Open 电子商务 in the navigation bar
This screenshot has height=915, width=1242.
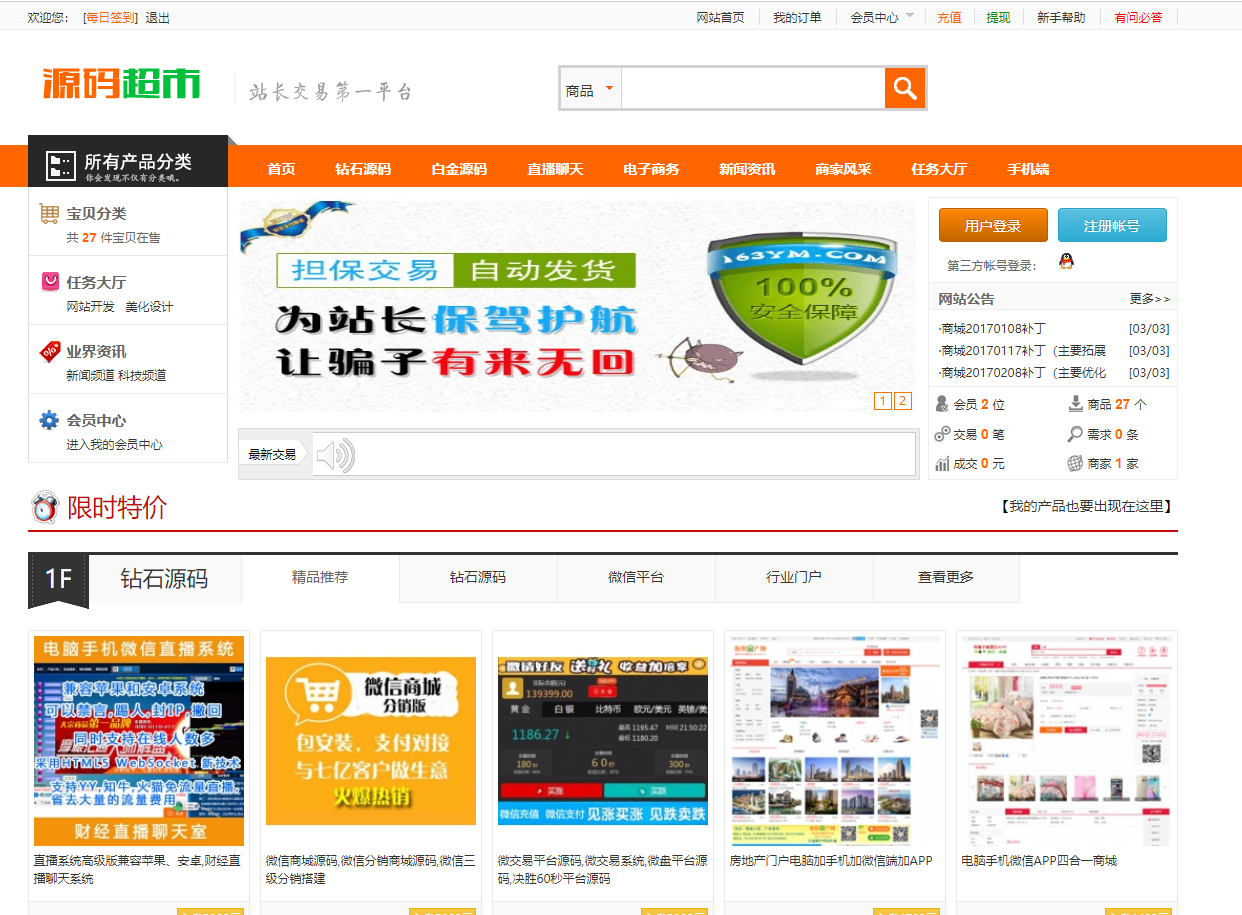651,169
